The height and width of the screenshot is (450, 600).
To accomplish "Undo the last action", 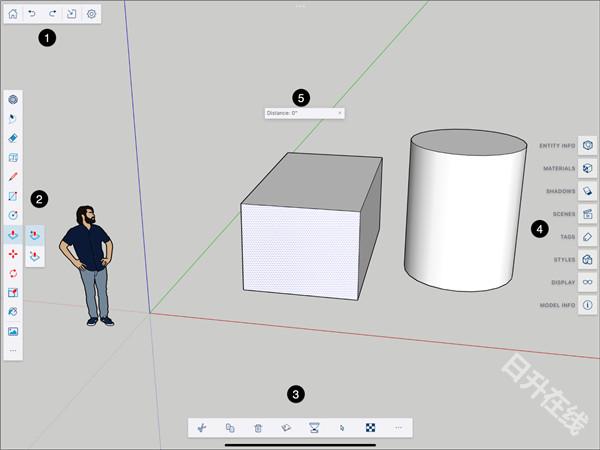I will 32,14.
